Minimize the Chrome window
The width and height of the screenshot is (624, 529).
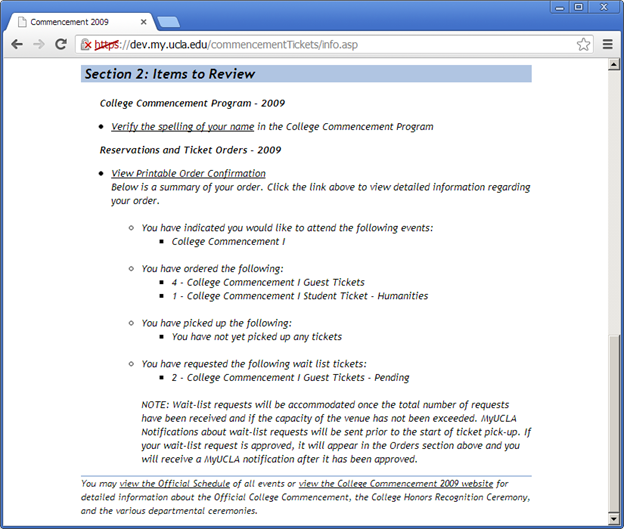(x=555, y=7)
